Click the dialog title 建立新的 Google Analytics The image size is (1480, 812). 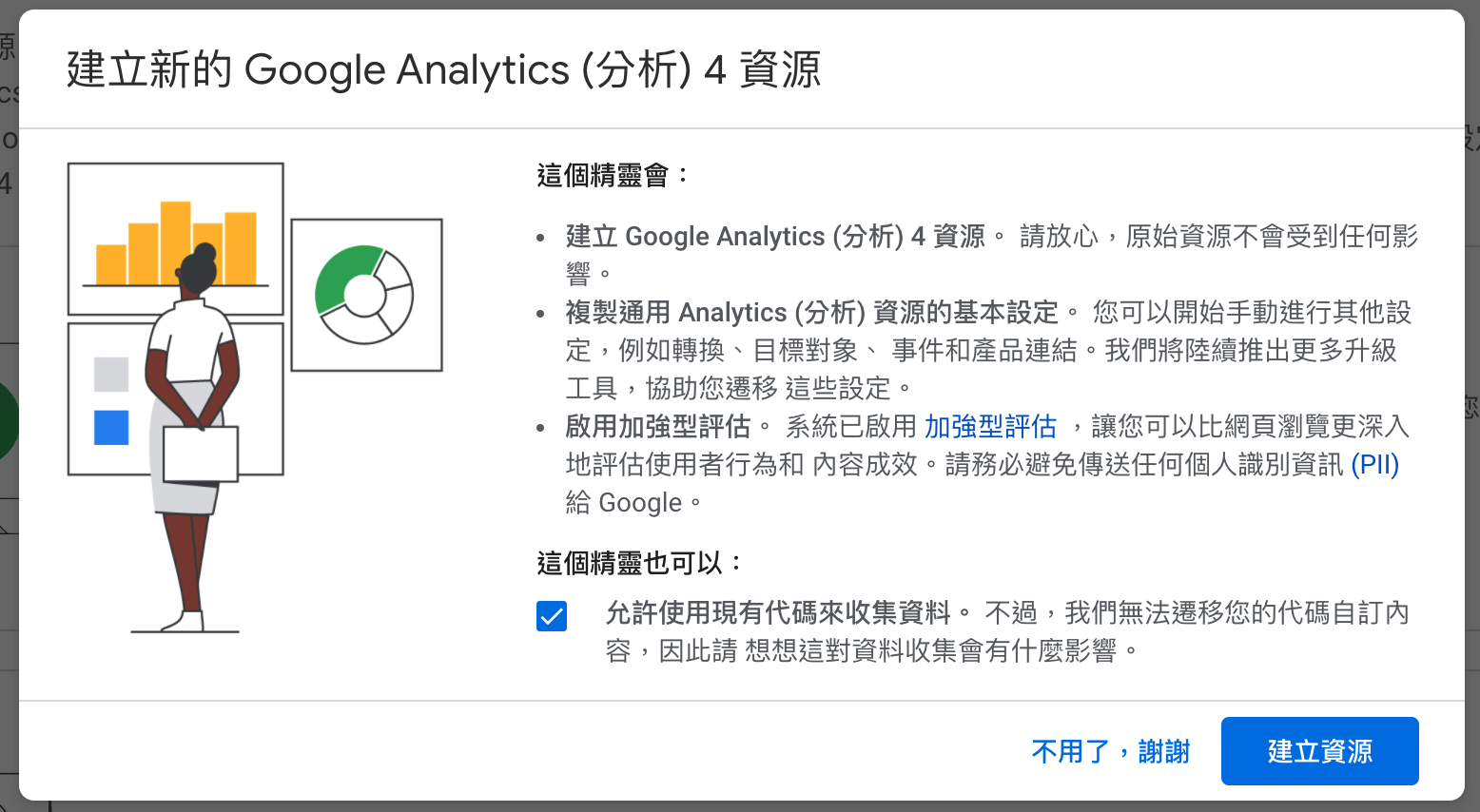443,70
